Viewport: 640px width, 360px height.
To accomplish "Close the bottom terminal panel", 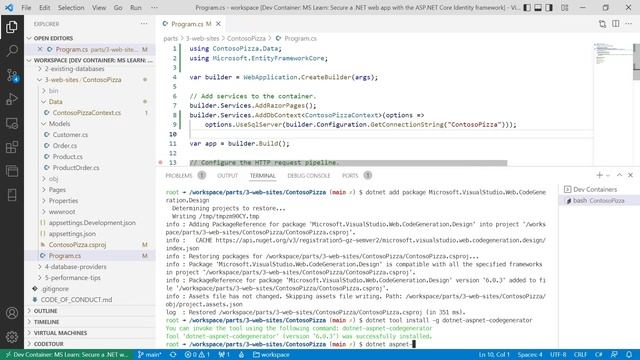I will point(631,175).
